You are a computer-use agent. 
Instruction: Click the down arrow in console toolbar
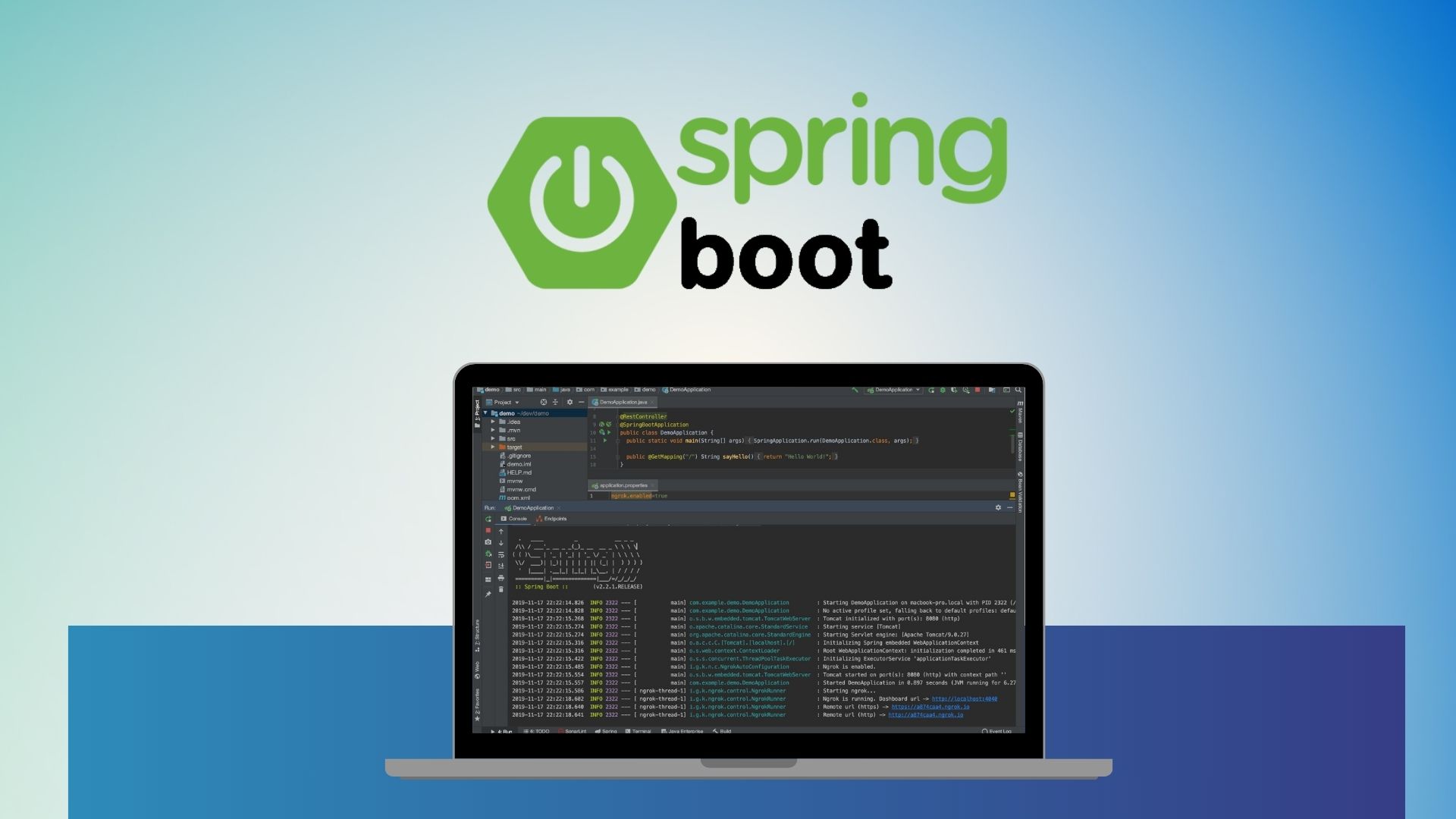pyautogui.click(x=501, y=543)
